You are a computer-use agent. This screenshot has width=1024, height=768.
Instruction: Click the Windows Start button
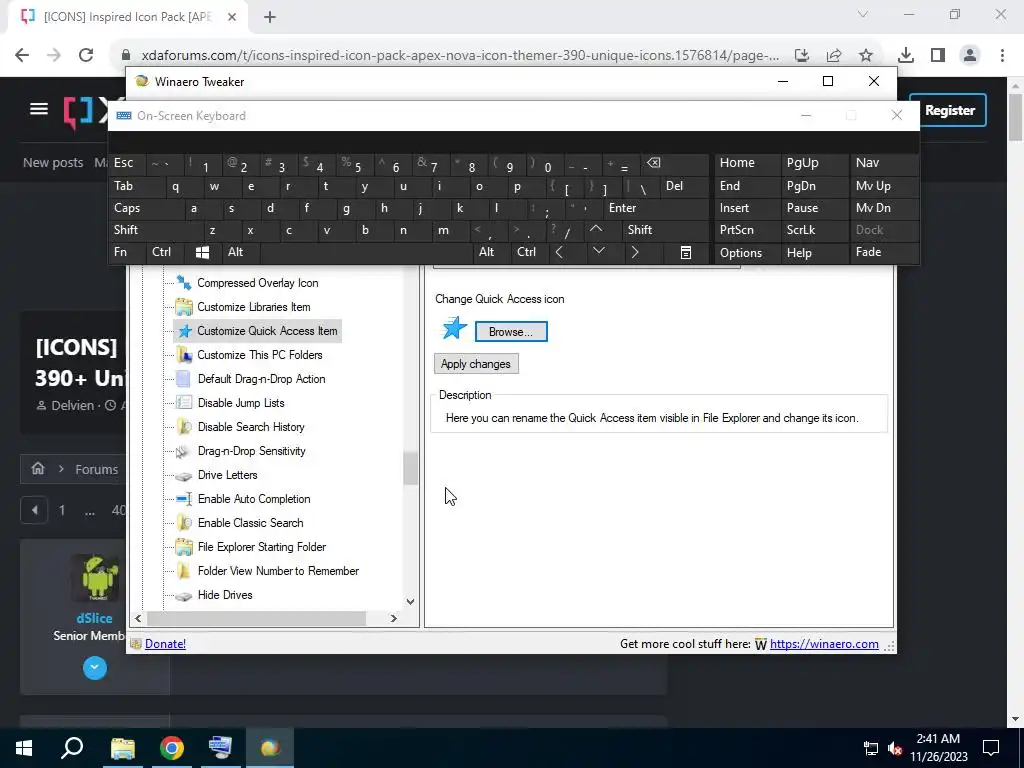pyautogui.click(x=24, y=748)
